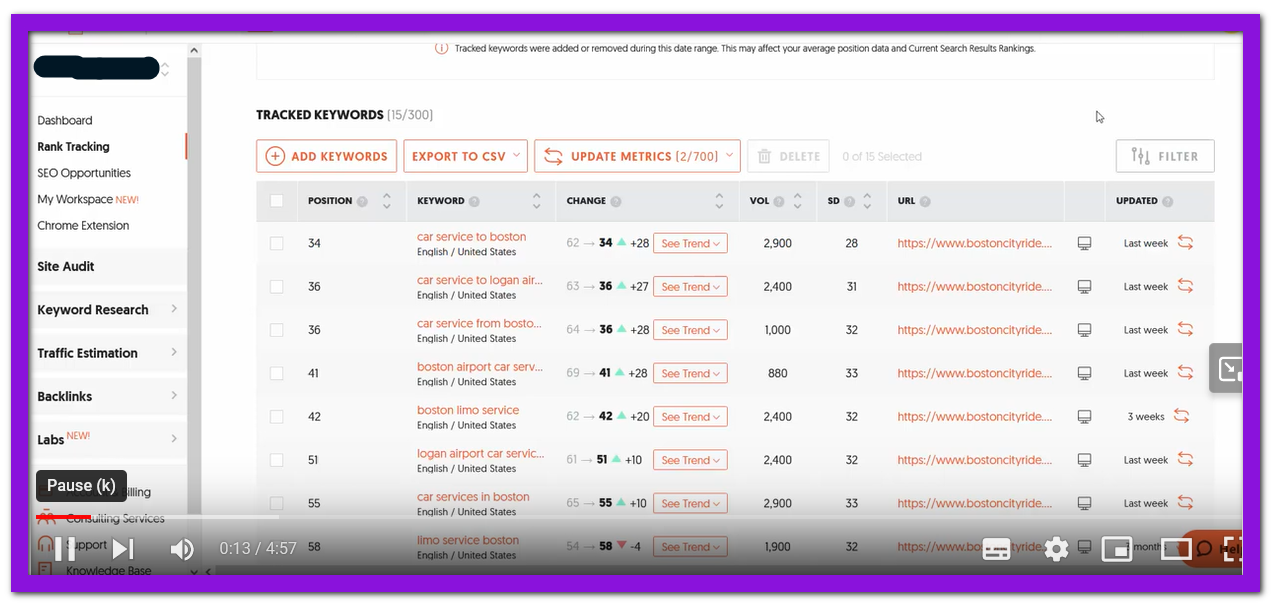This screenshot has height=608, width=1275.
Task: Refresh metrics for car service from bosto row
Action: (x=1185, y=329)
